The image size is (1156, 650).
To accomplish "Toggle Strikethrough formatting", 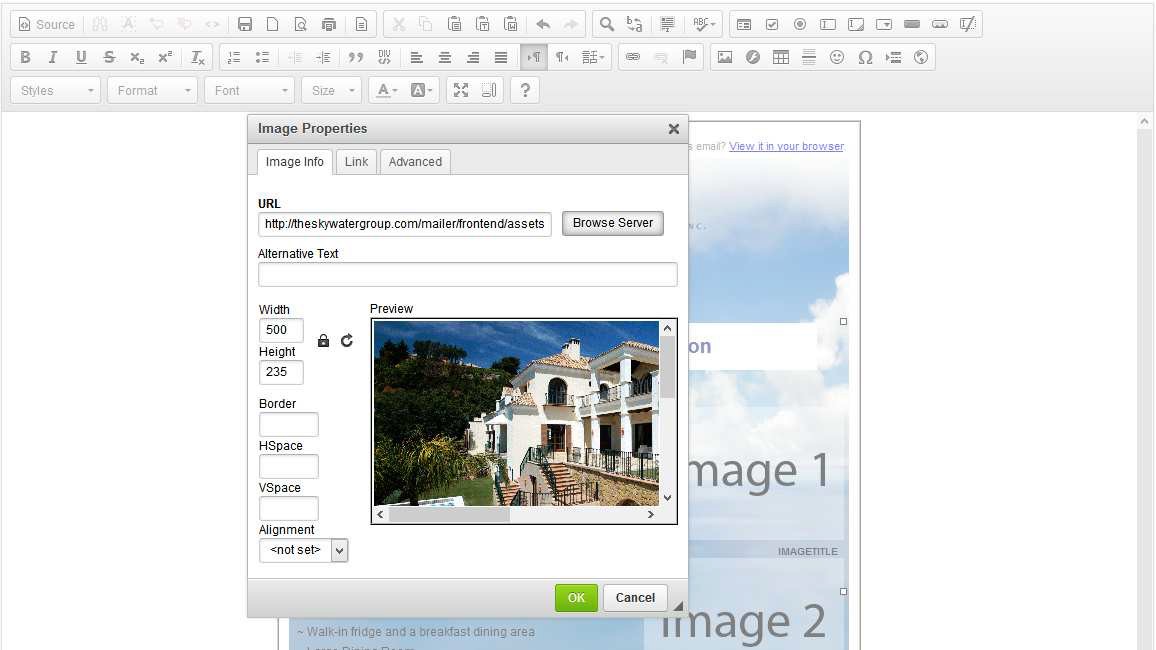I will click(109, 57).
